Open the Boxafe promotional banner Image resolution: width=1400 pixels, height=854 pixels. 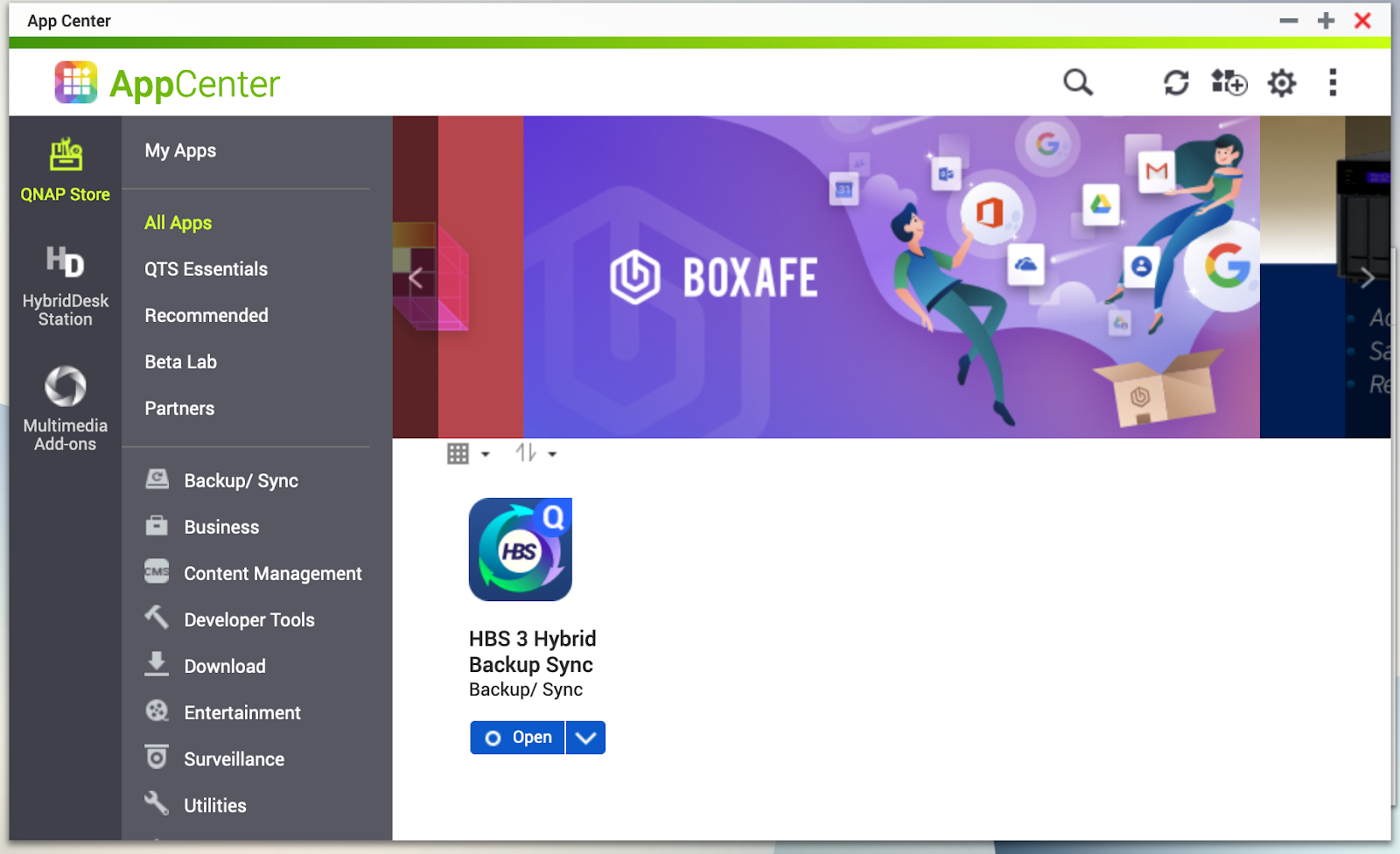point(891,276)
